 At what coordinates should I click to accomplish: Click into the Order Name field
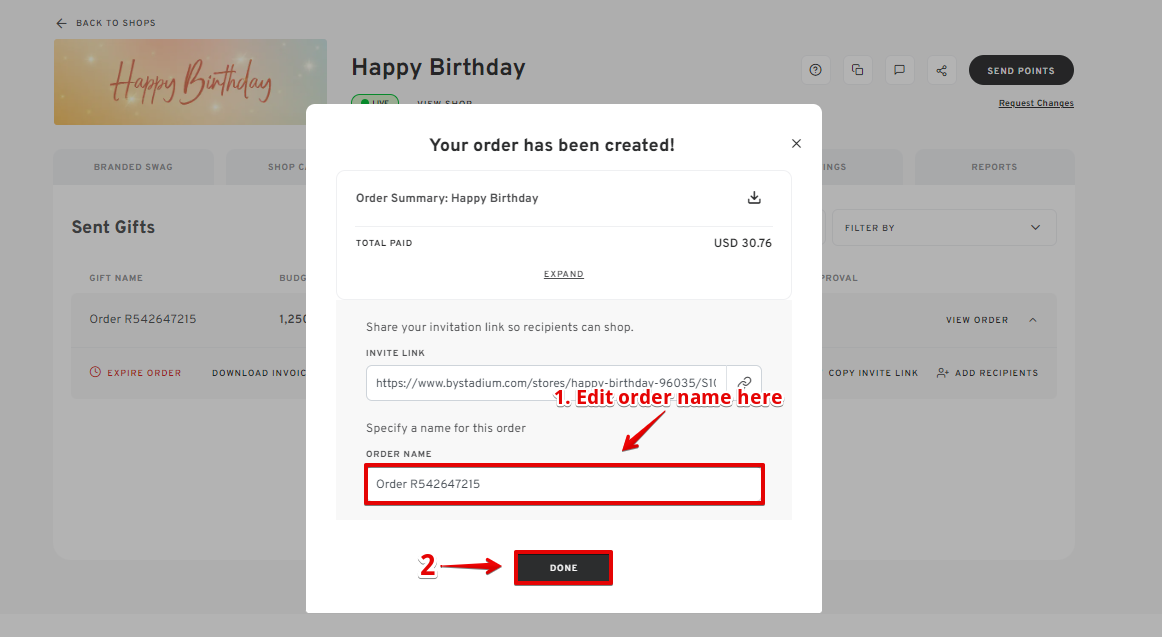tap(564, 484)
